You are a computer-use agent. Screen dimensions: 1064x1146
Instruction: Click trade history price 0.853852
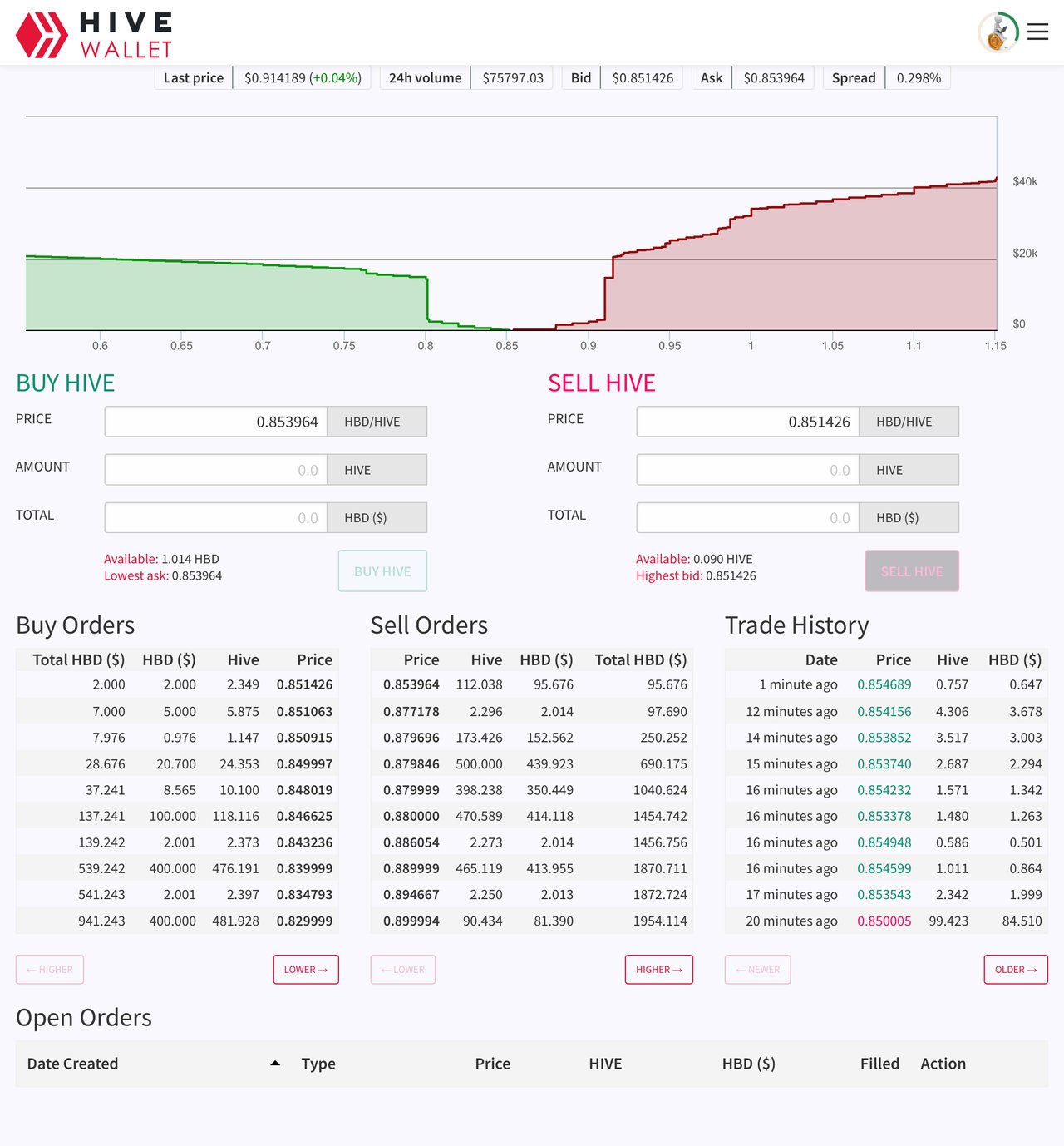coord(884,737)
